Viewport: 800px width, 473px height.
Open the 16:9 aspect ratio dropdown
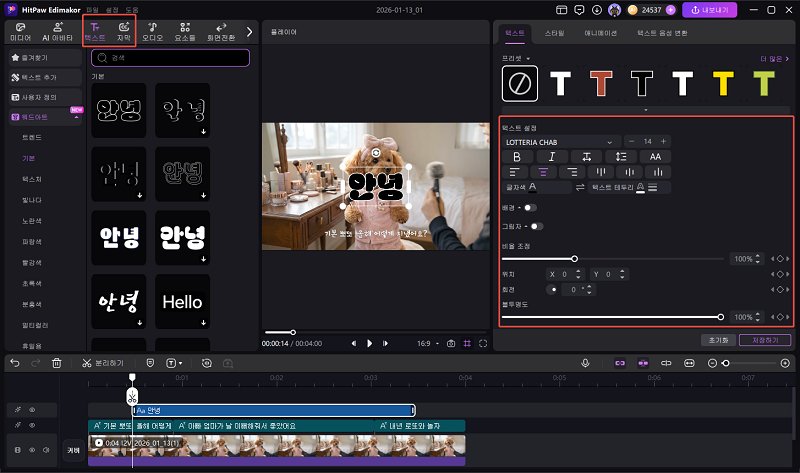pos(428,343)
